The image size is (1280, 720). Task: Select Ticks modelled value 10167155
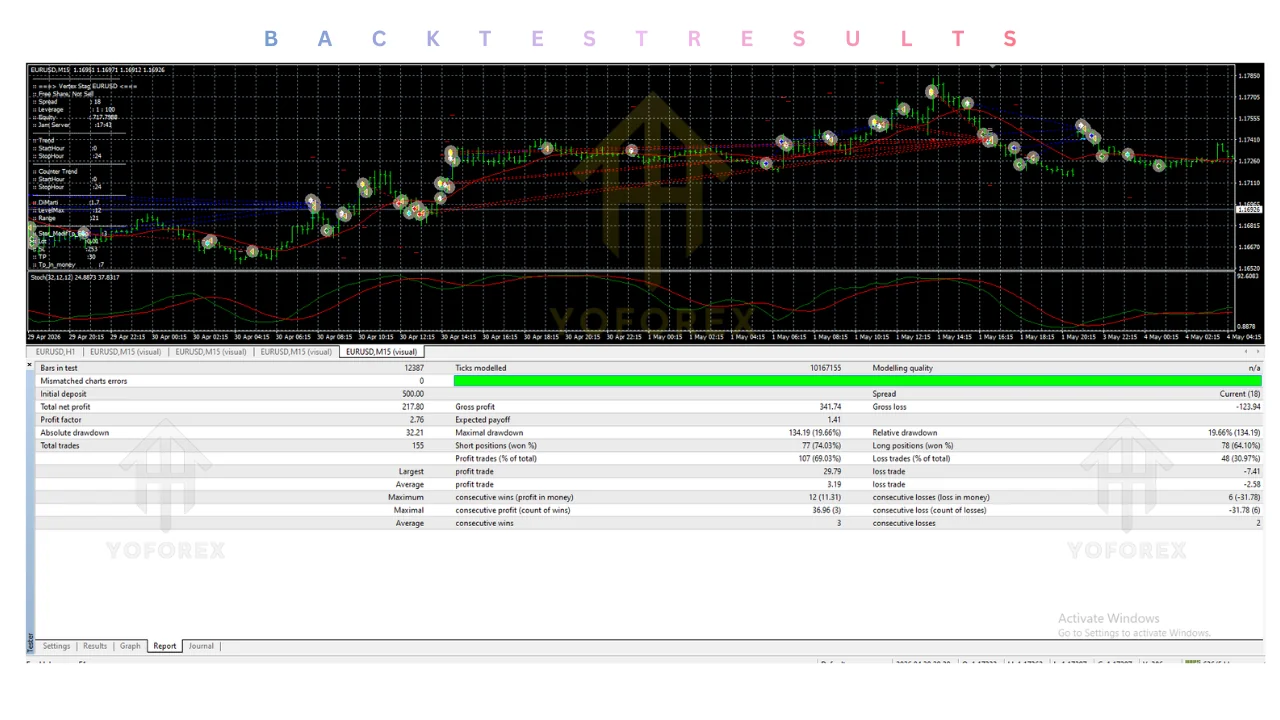pos(825,368)
